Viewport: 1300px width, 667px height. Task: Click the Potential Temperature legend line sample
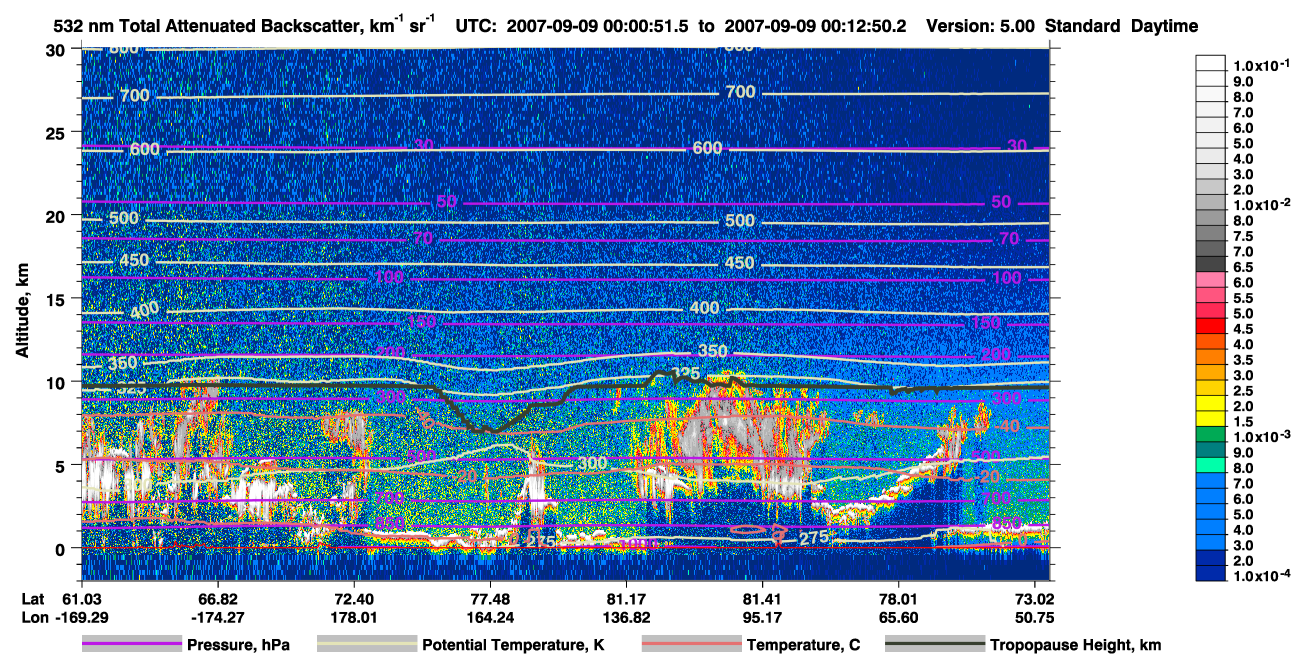coord(367,645)
